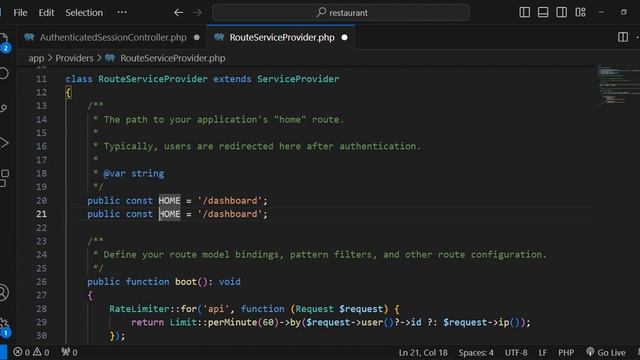Viewport: 640px width, 360px height.
Task: Click line number 26 in gutter
Action: coord(41,282)
